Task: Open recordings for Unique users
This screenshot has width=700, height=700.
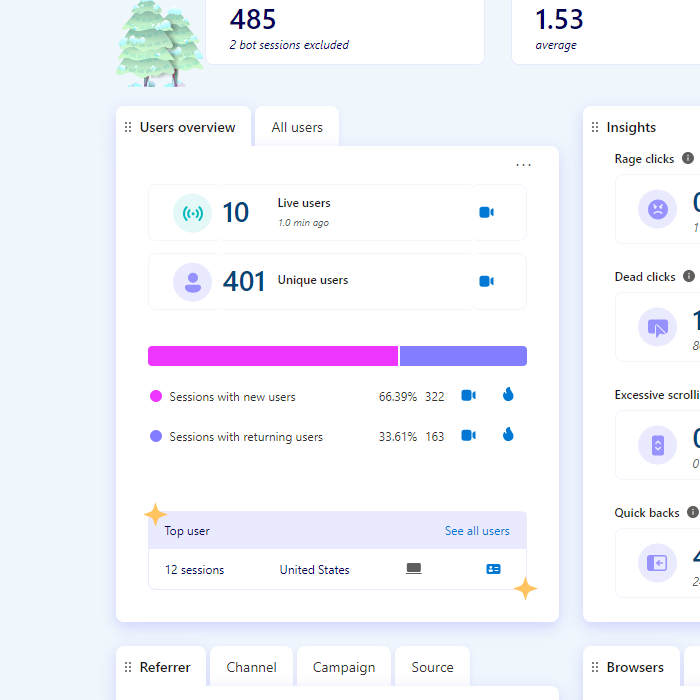Action: tap(486, 281)
